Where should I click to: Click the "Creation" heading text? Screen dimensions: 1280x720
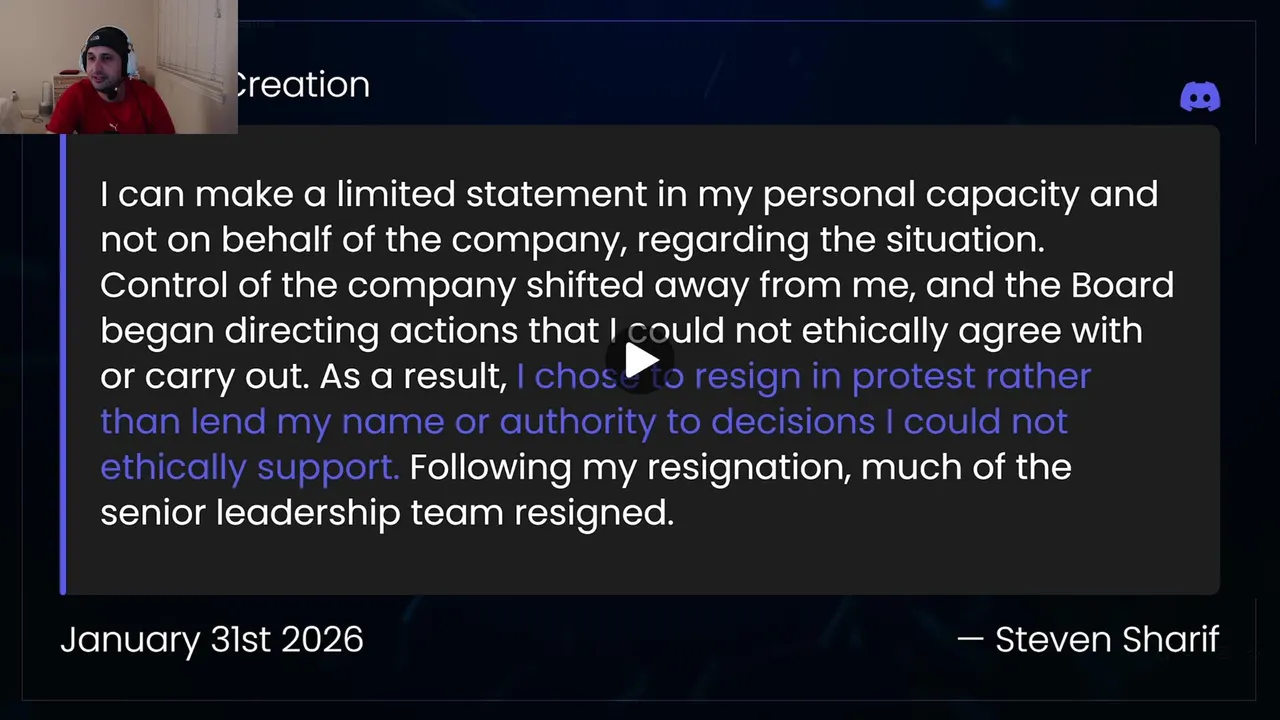click(300, 85)
